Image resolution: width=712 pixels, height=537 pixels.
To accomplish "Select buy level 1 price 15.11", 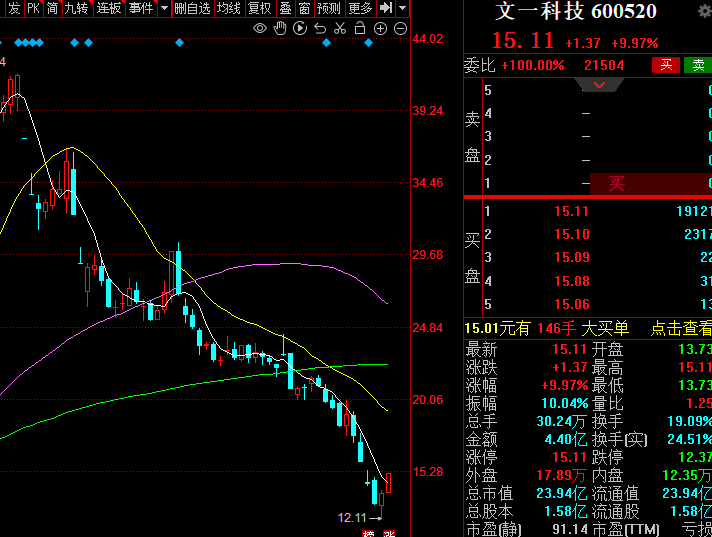I will point(571,211).
